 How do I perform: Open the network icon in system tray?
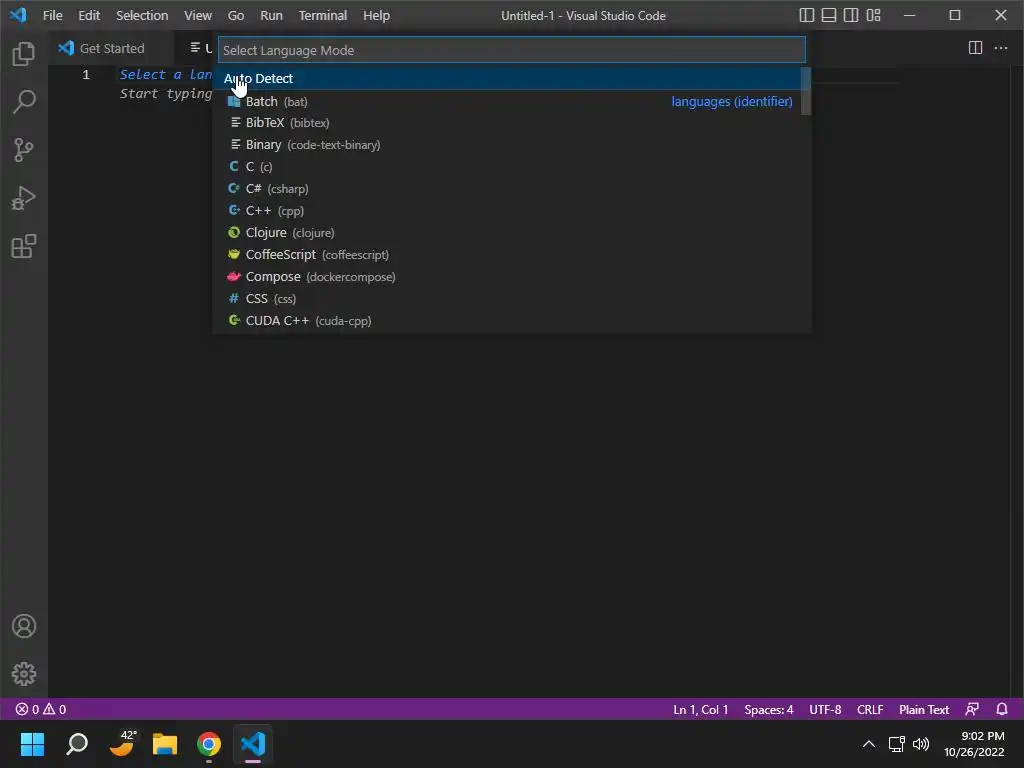click(x=897, y=744)
